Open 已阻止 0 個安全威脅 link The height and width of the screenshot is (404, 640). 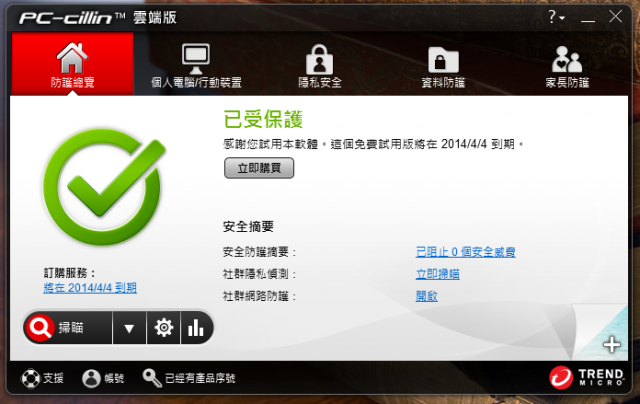pyautogui.click(x=465, y=252)
